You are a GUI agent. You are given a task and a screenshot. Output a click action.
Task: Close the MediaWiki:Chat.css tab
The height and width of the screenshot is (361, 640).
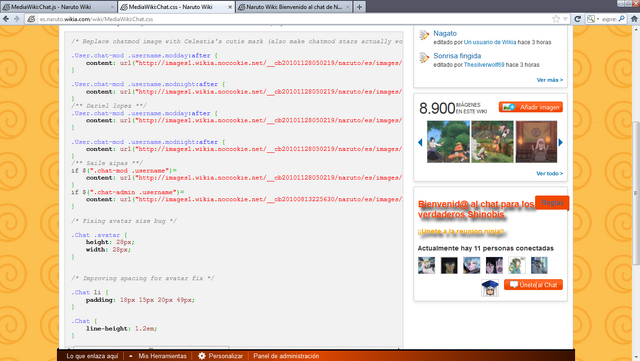[x=230, y=7]
